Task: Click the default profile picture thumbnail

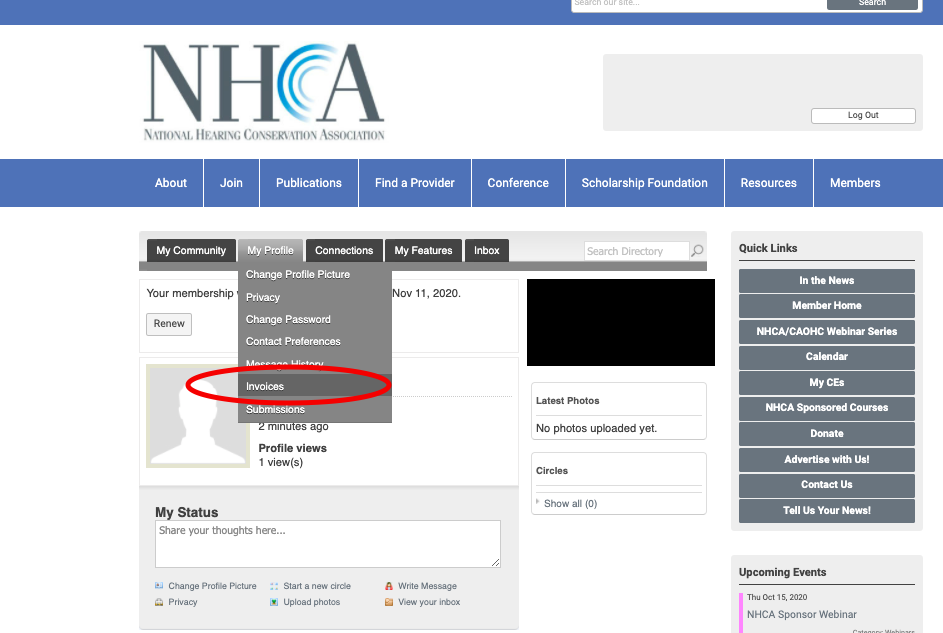Action: click(x=198, y=416)
